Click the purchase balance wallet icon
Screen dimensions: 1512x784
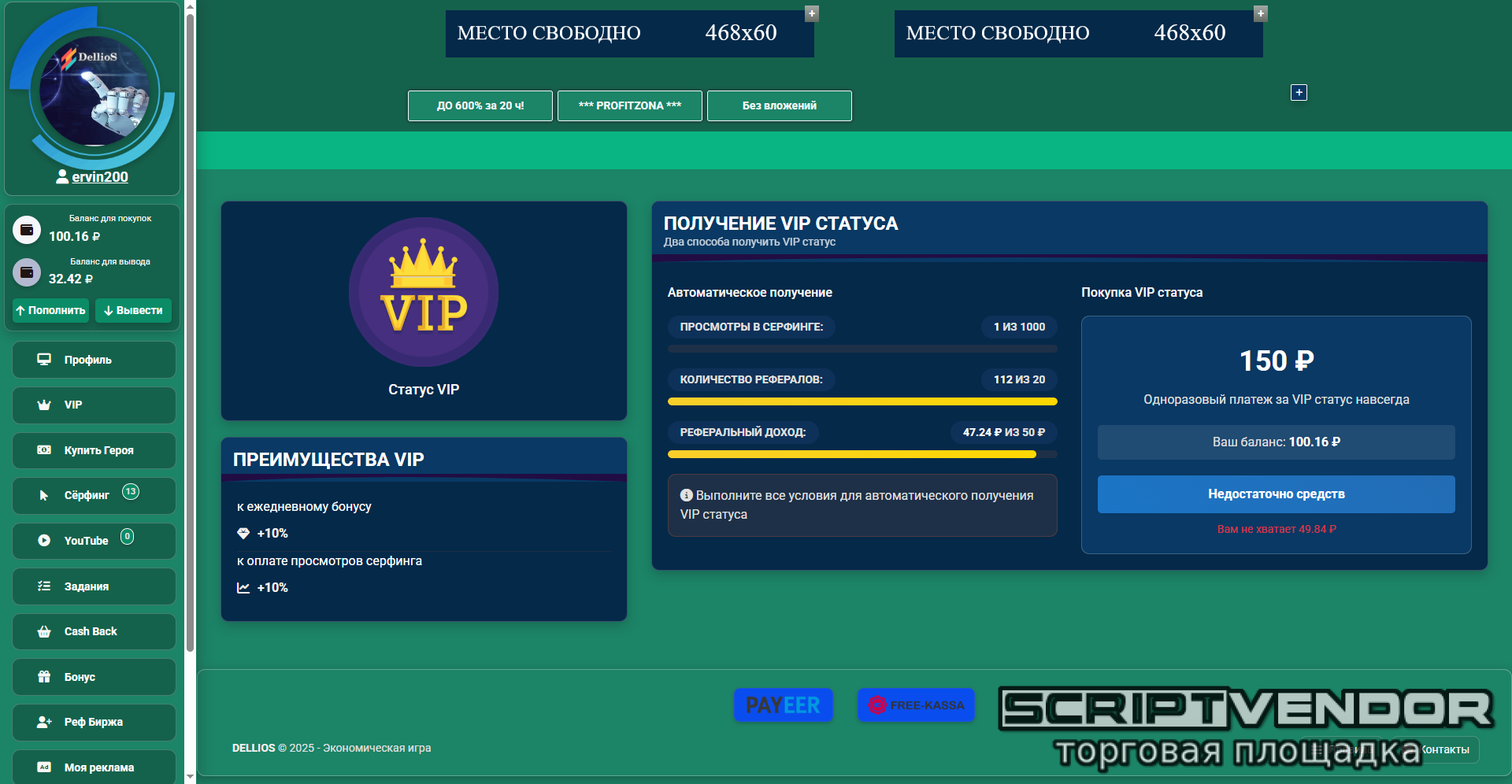point(27,230)
